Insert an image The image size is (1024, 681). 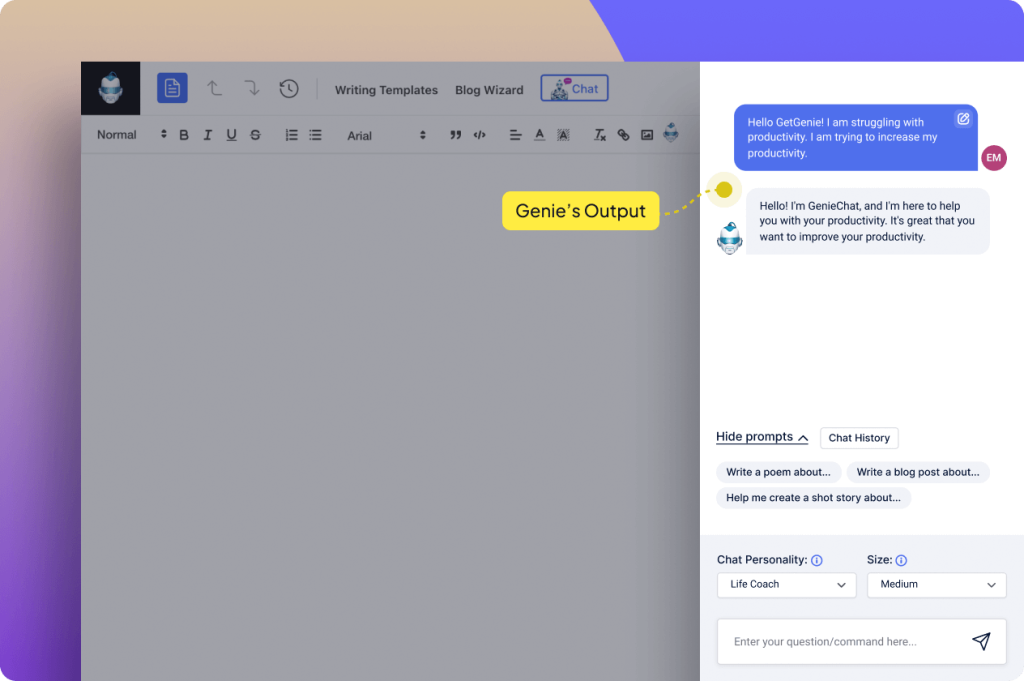[647, 135]
